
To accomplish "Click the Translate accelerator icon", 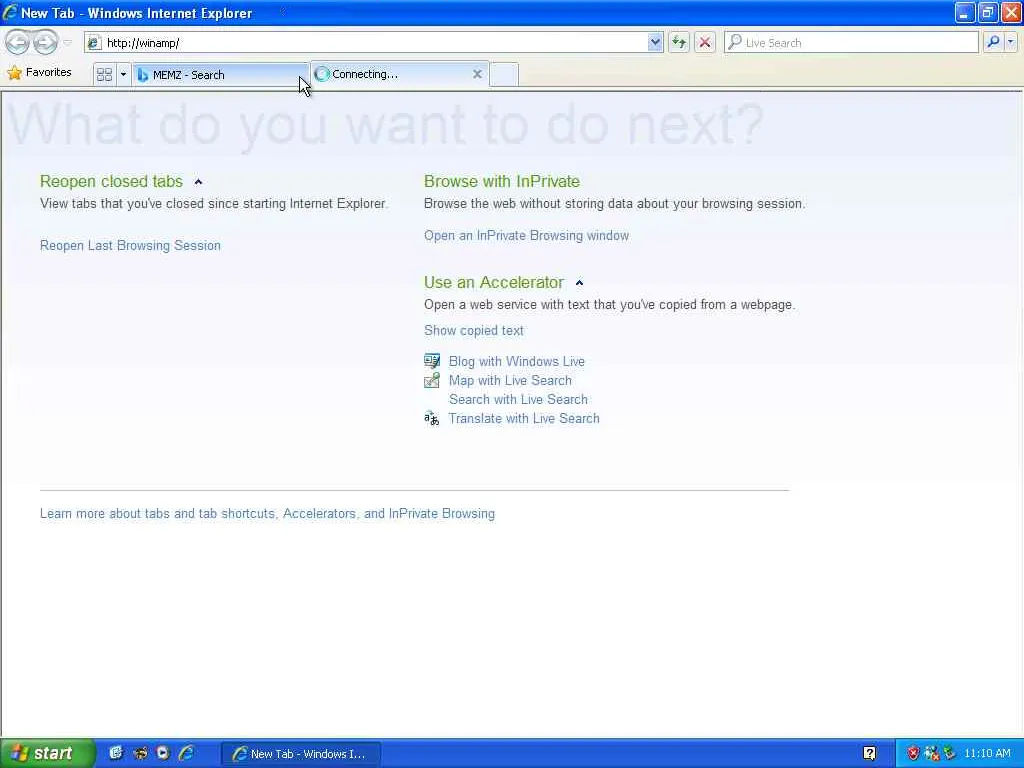I will (432, 419).
